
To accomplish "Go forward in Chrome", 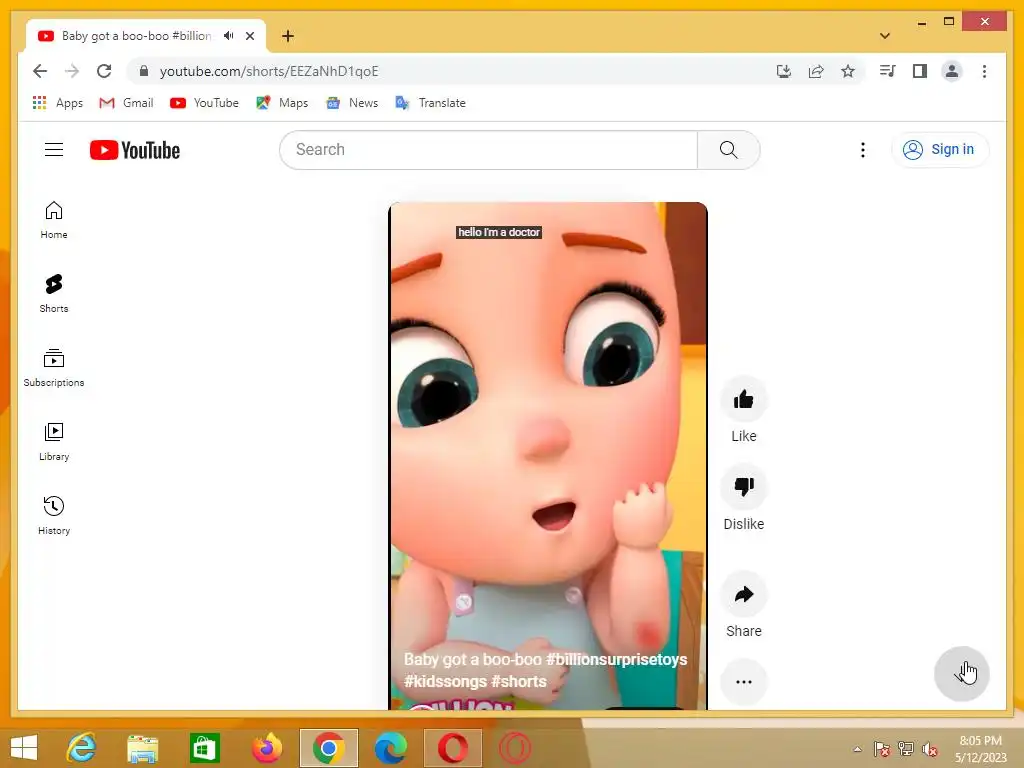I will point(72,71).
